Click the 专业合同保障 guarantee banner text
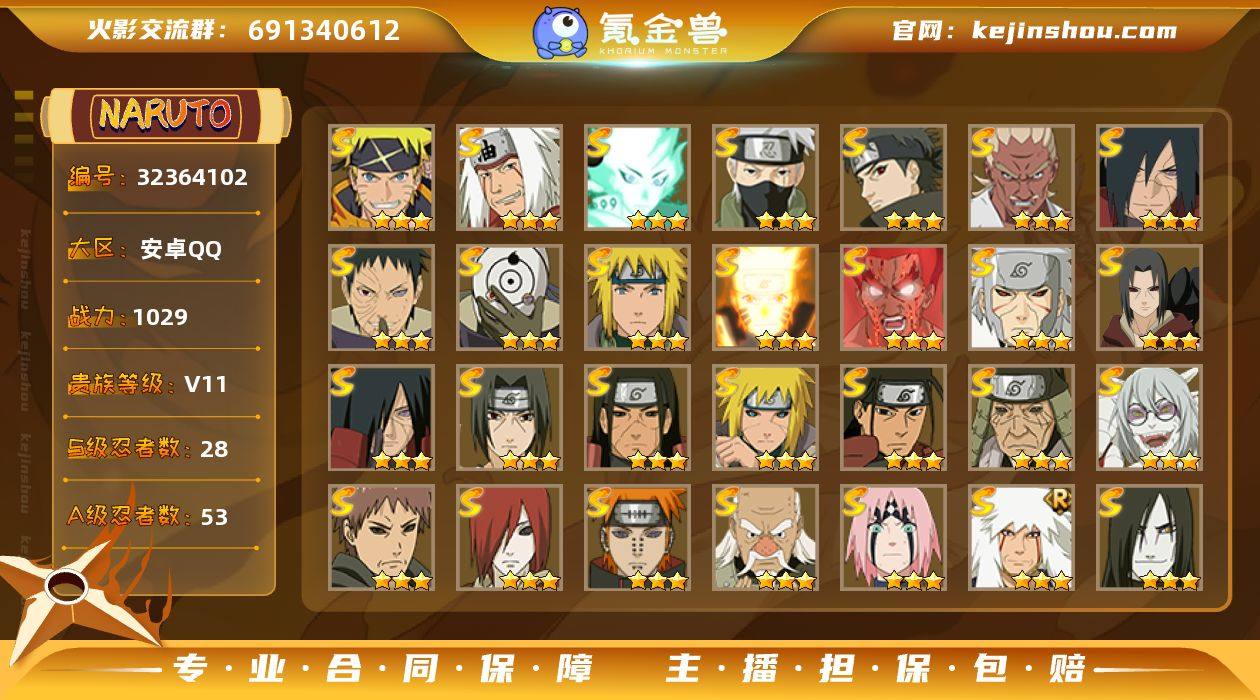The height and width of the screenshot is (700, 1260). click(x=384, y=668)
